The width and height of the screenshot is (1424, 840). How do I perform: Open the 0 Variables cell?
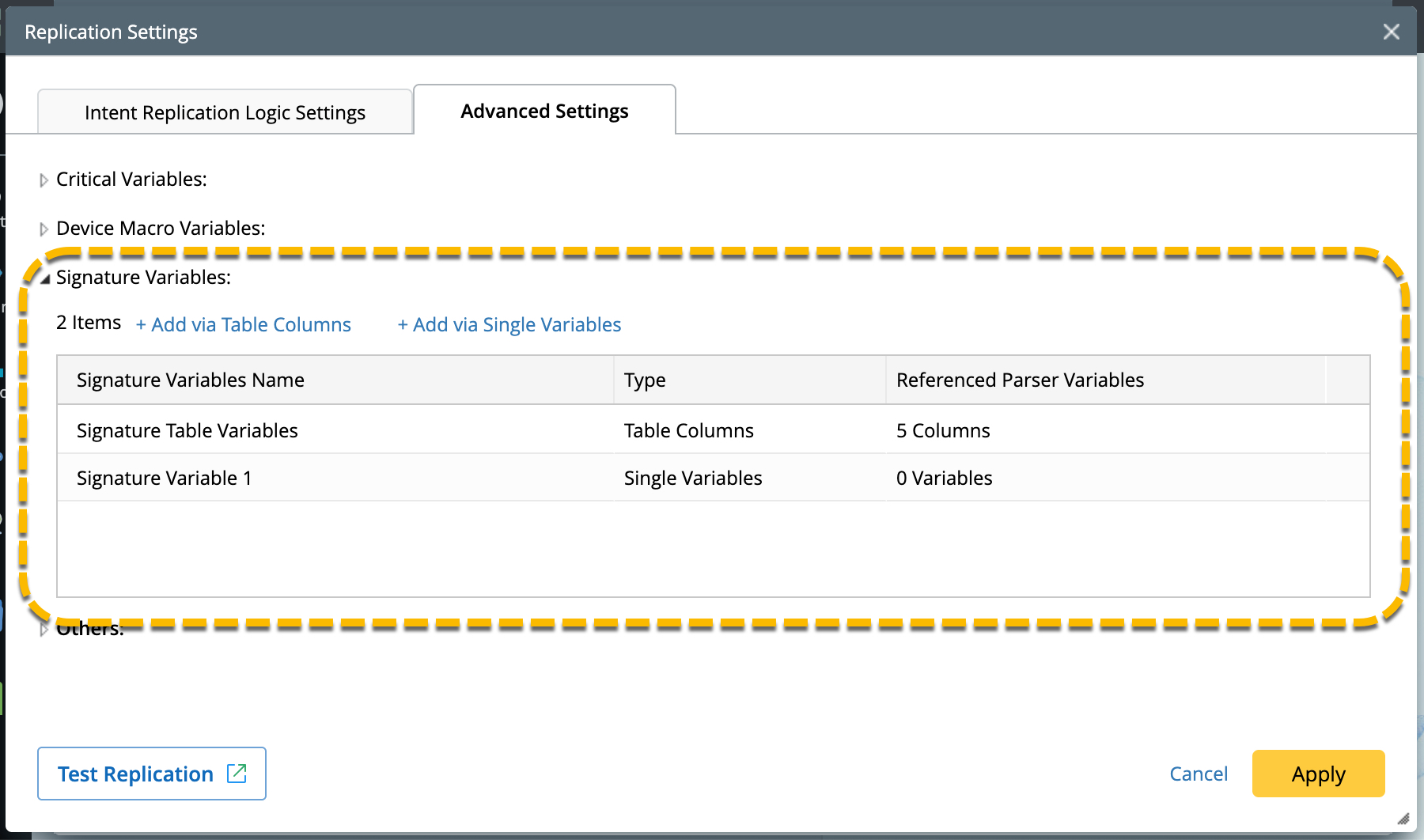(x=944, y=478)
